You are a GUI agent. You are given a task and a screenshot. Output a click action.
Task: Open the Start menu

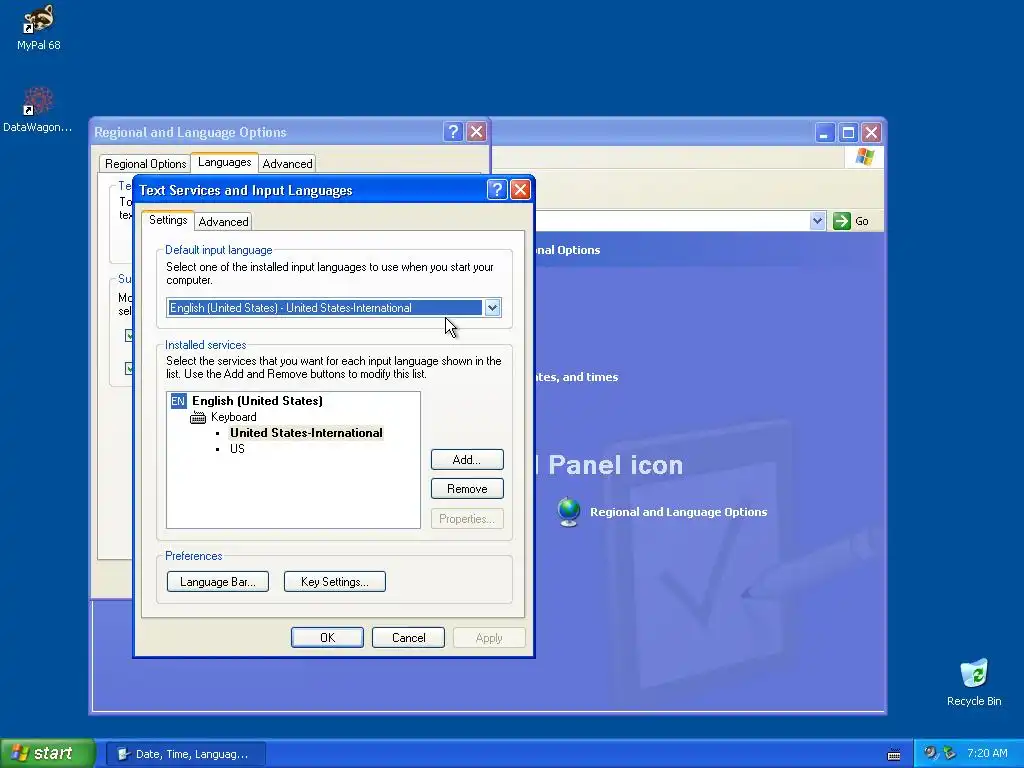[47, 754]
